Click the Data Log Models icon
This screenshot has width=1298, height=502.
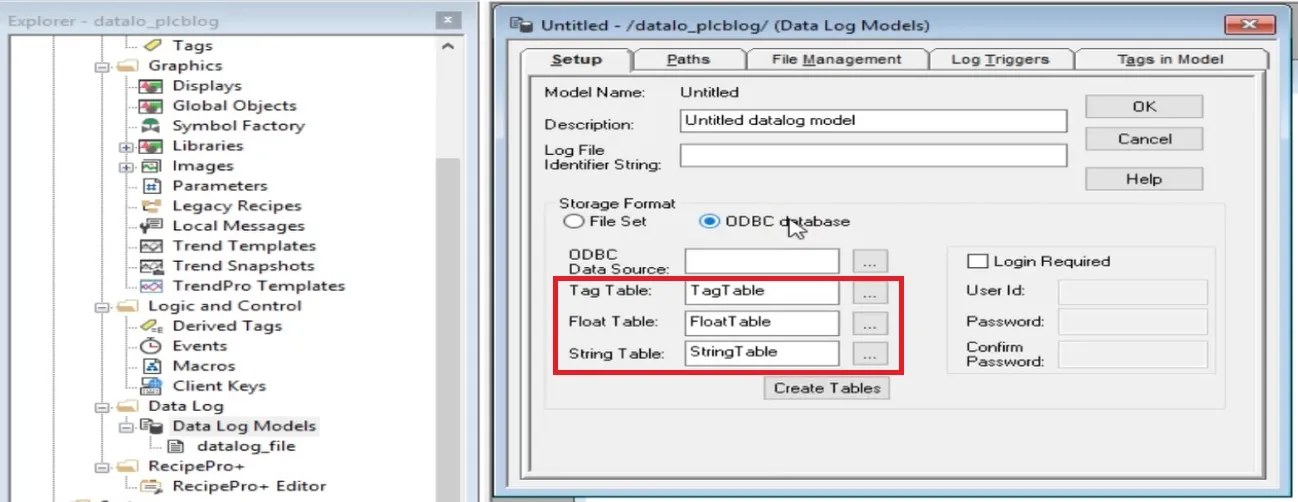tap(152, 426)
